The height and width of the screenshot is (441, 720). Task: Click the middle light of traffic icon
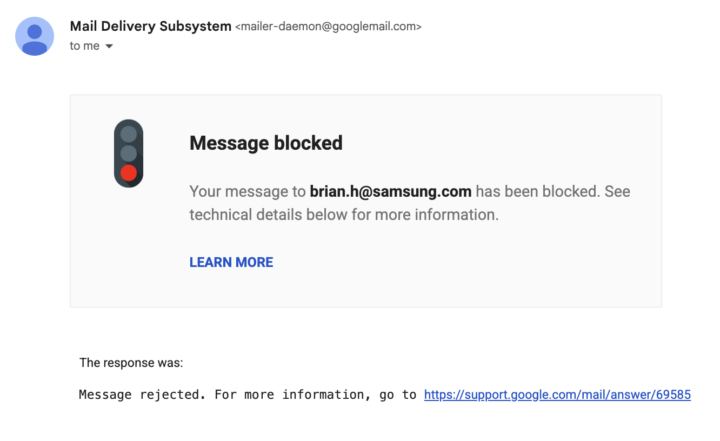[128, 153]
